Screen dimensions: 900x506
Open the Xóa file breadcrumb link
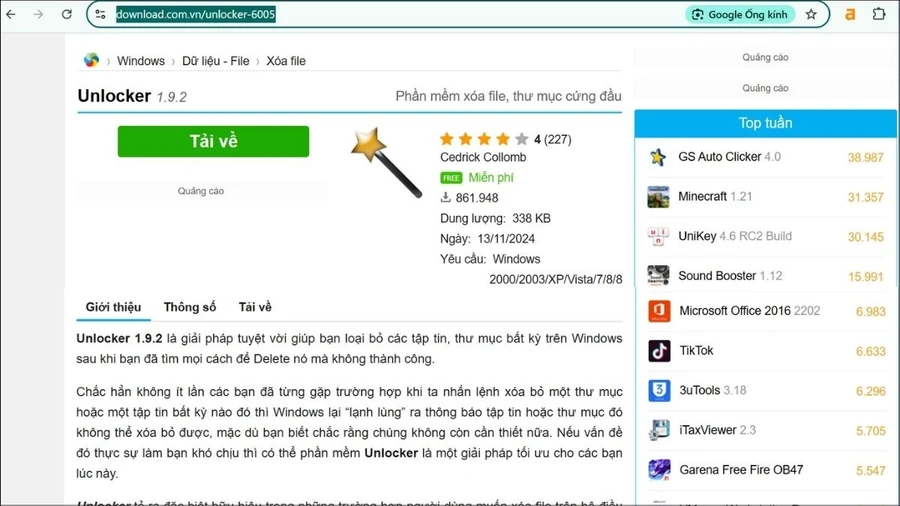tap(286, 61)
